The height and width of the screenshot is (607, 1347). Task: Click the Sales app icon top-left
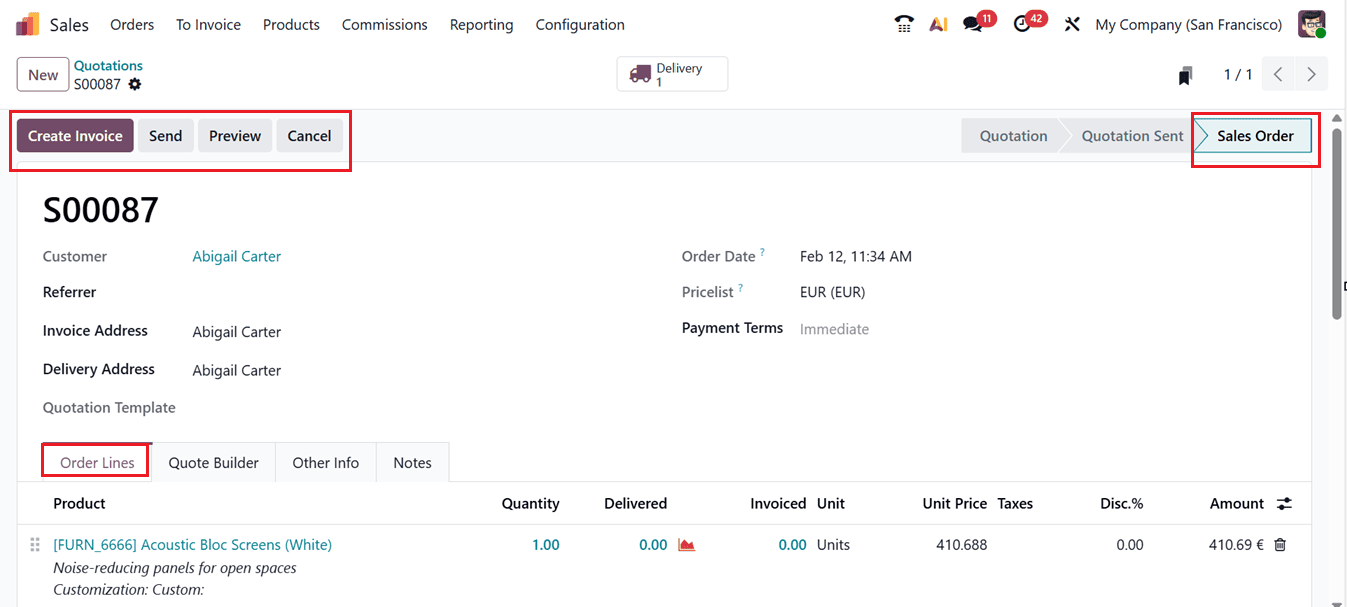tap(27, 23)
